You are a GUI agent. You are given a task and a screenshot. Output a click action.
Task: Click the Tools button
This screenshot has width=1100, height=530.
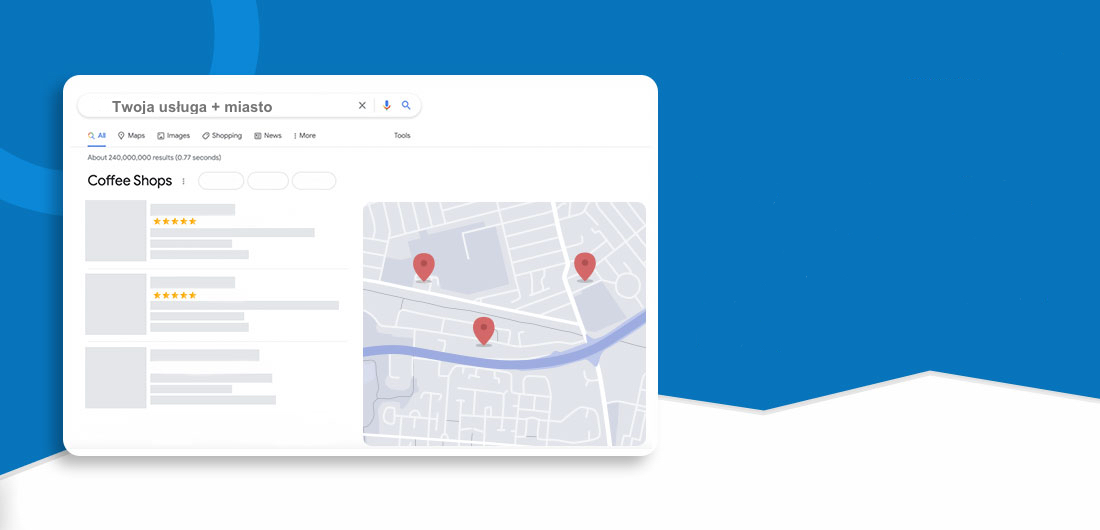(x=402, y=135)
